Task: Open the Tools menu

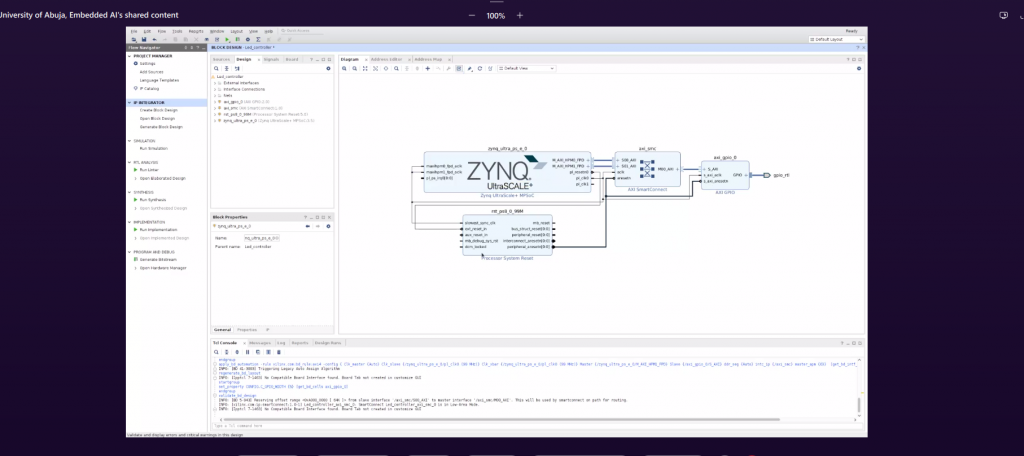Action: pyautogui.click(x=177, y=31)
